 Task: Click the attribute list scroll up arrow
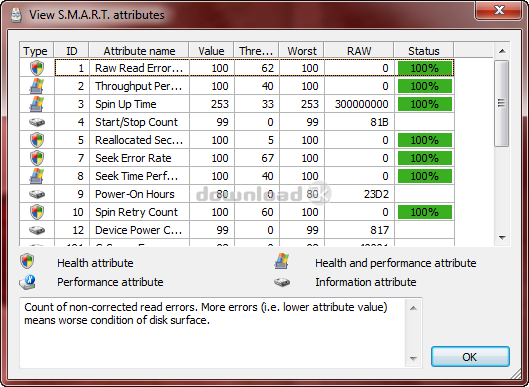(502, 51)
